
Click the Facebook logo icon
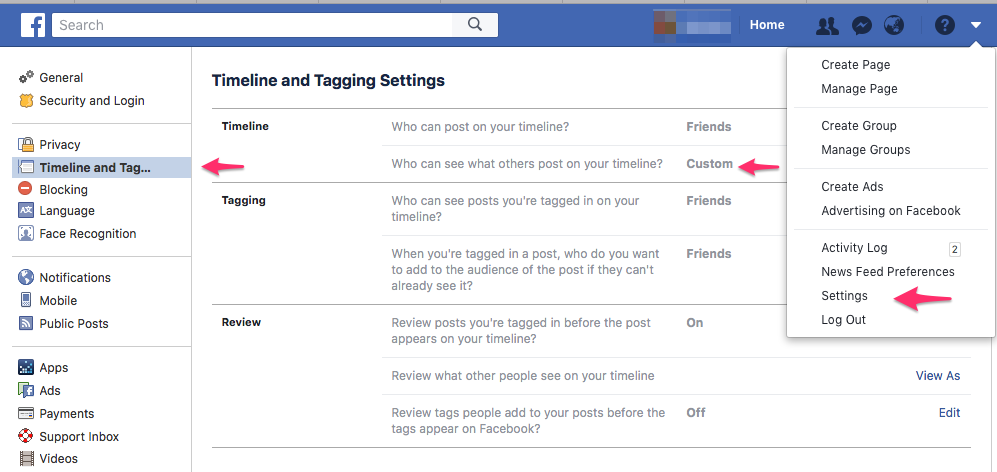tap(33, 25)
